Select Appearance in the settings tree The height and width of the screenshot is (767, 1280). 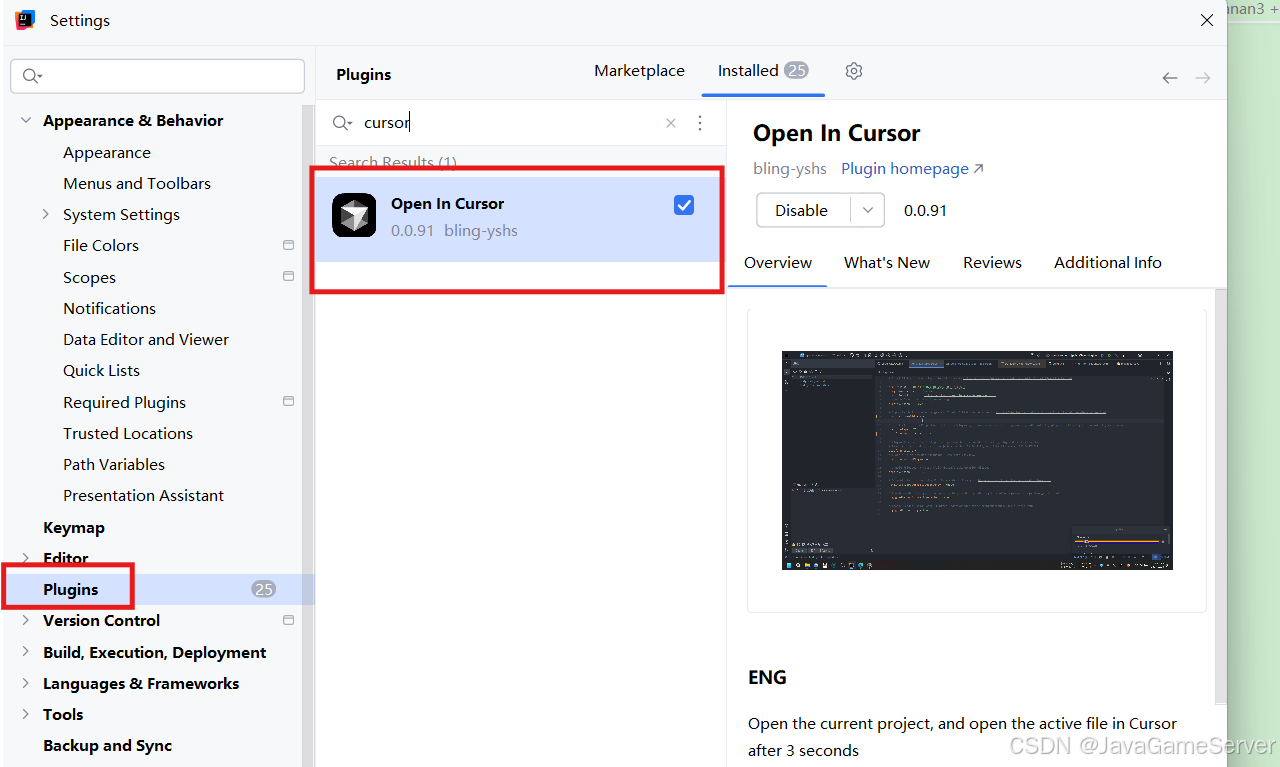(x=107, y=152)
